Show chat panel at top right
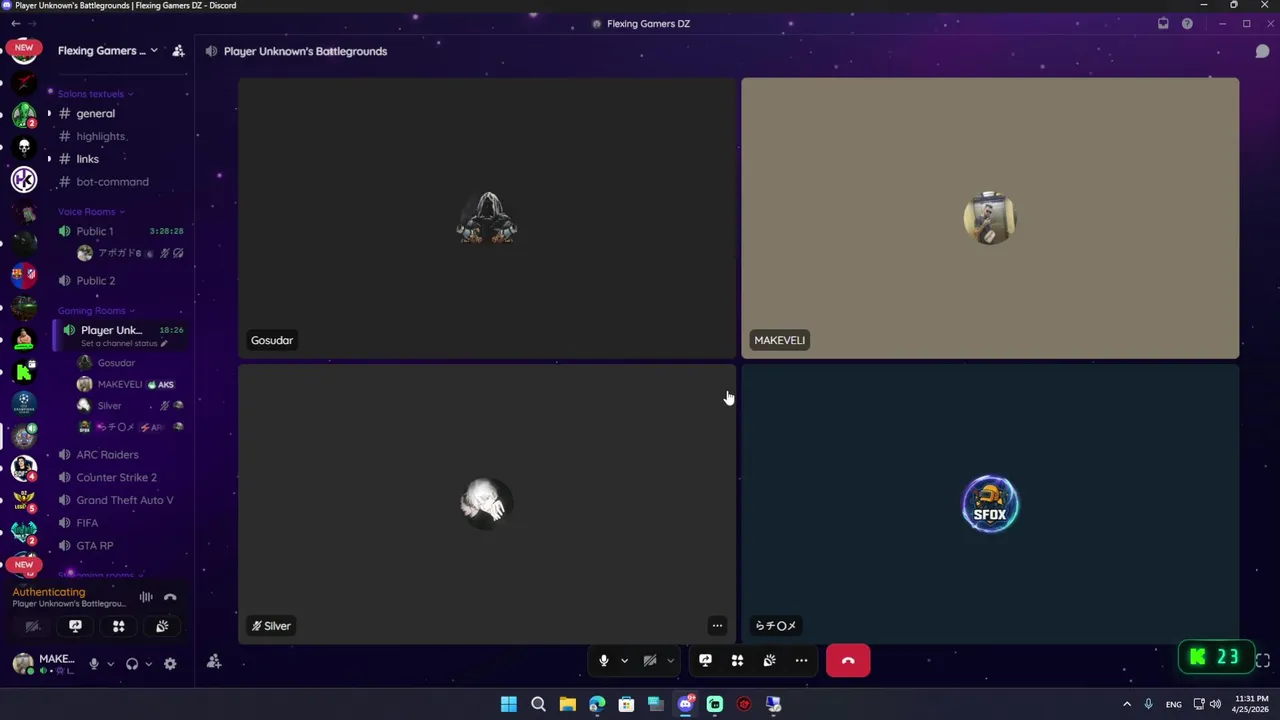 point(1262,51)
